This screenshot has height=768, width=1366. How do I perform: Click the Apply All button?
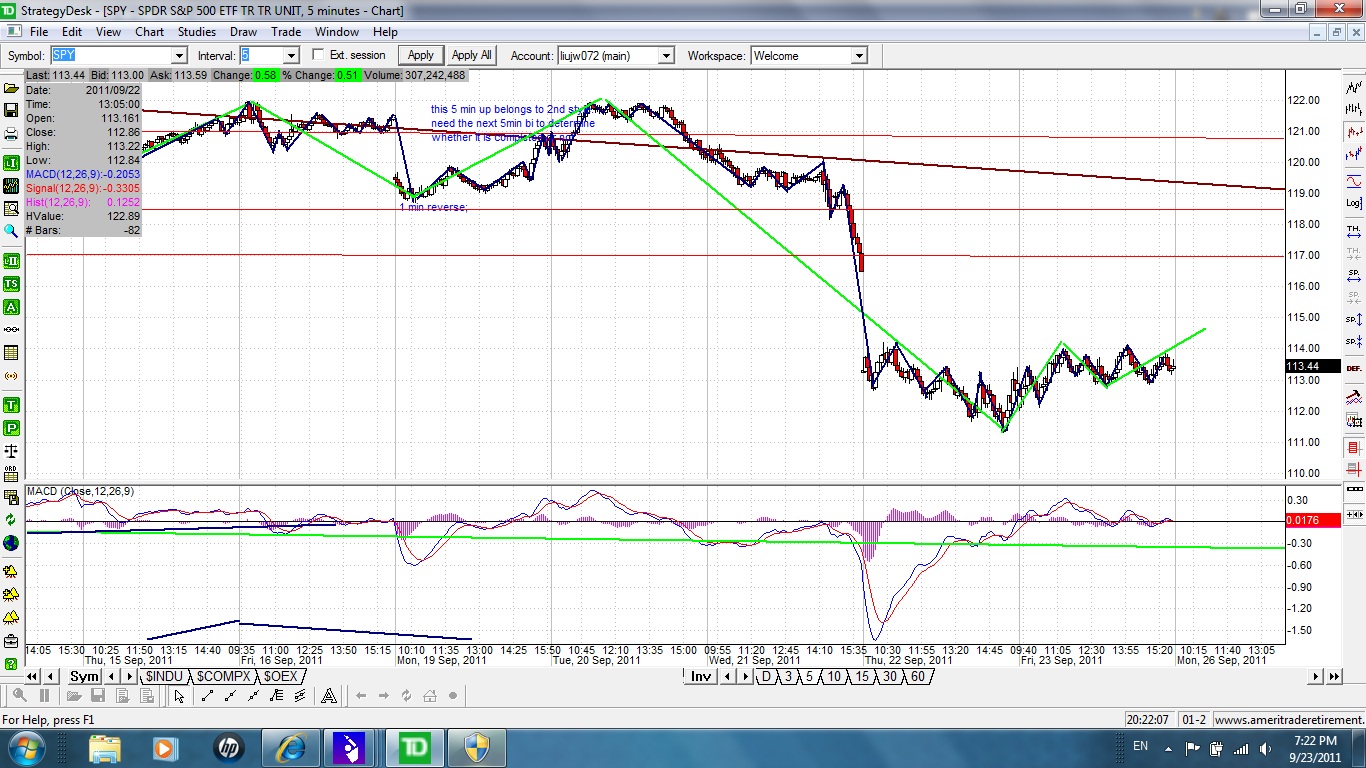pyautogui.click(x=471, y=56)
